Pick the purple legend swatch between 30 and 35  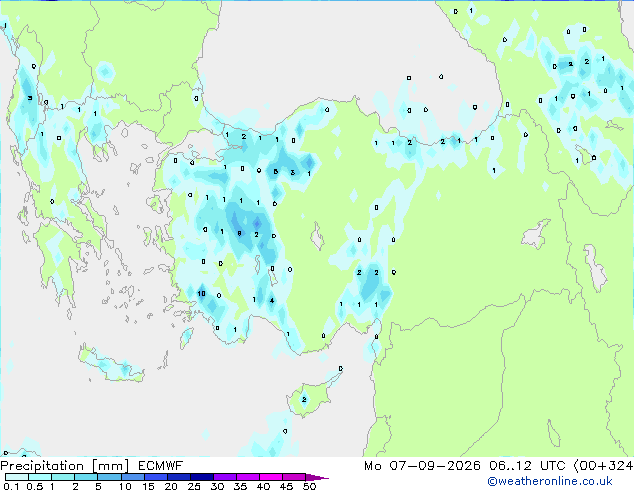(225, 477)
